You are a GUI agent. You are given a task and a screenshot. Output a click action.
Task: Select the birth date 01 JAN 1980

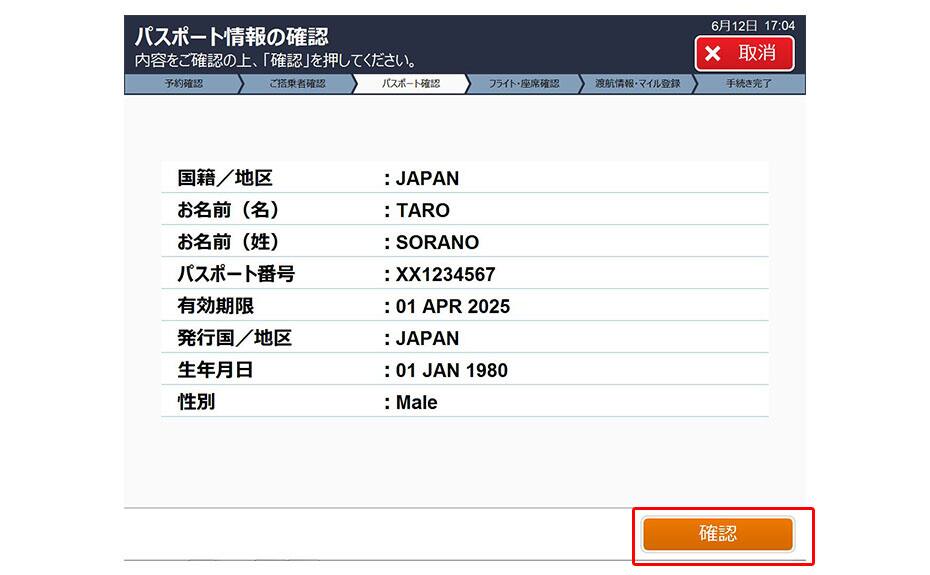(x=451, y=371)
